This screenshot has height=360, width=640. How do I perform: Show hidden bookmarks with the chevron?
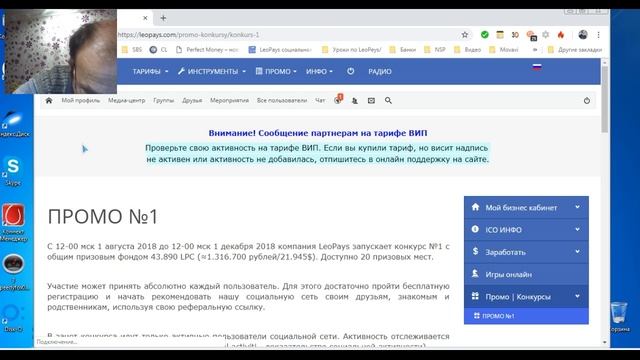535,50
